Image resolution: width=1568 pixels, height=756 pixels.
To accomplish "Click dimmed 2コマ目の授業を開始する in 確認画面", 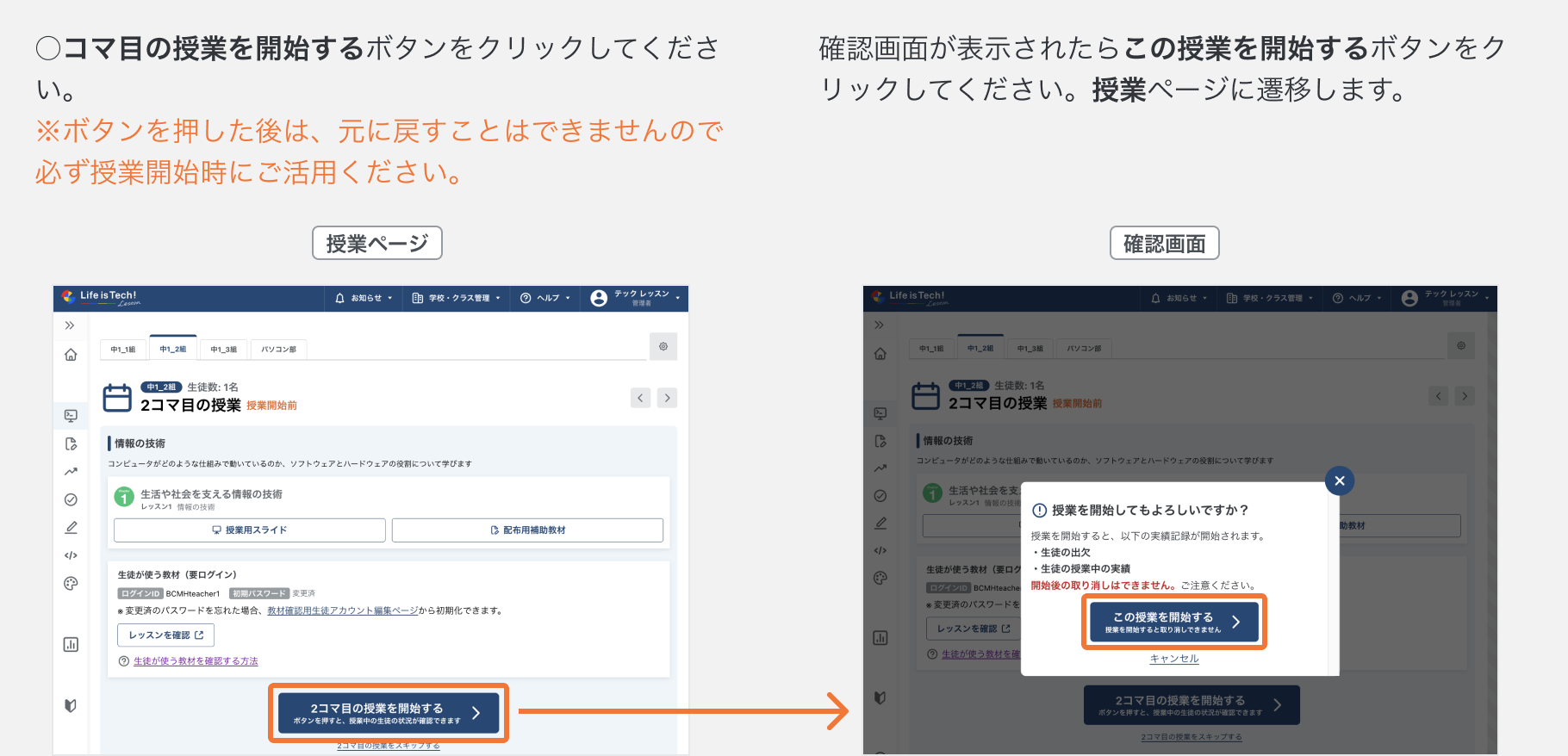I will pyautogui.click(x=1192, y=705).
